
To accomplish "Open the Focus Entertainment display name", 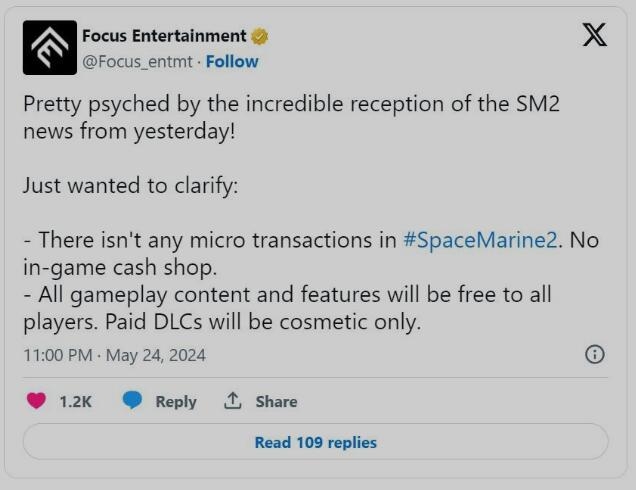I will point(164,36).
